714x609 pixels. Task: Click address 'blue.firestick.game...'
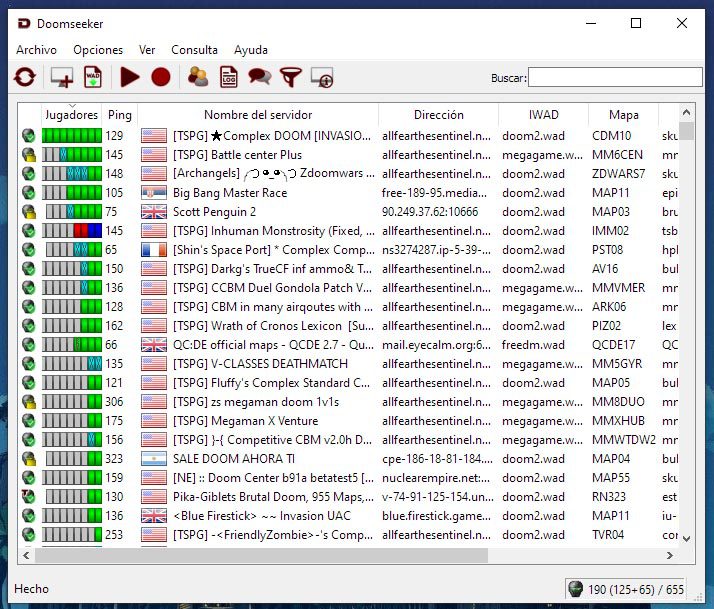pos(436,516)
